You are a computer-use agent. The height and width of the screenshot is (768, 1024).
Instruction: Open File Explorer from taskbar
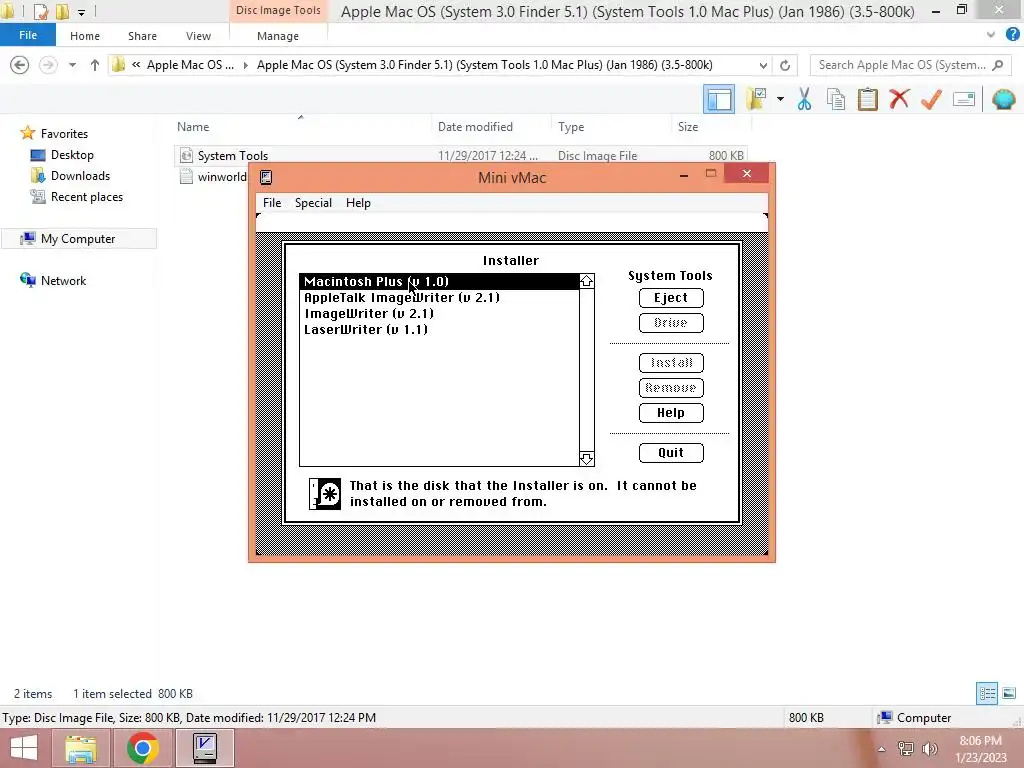coord(81,748)
